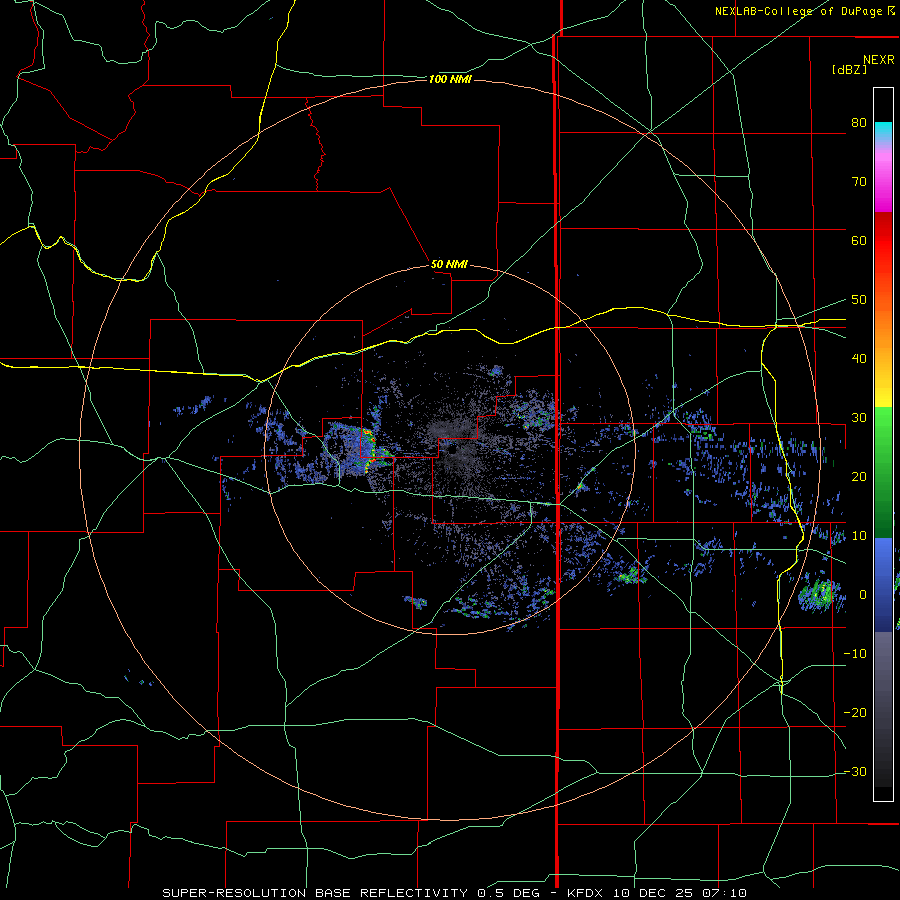Click the 60 dBZ scale value
This screenshot has height=900, width=900.
[859, 240]
